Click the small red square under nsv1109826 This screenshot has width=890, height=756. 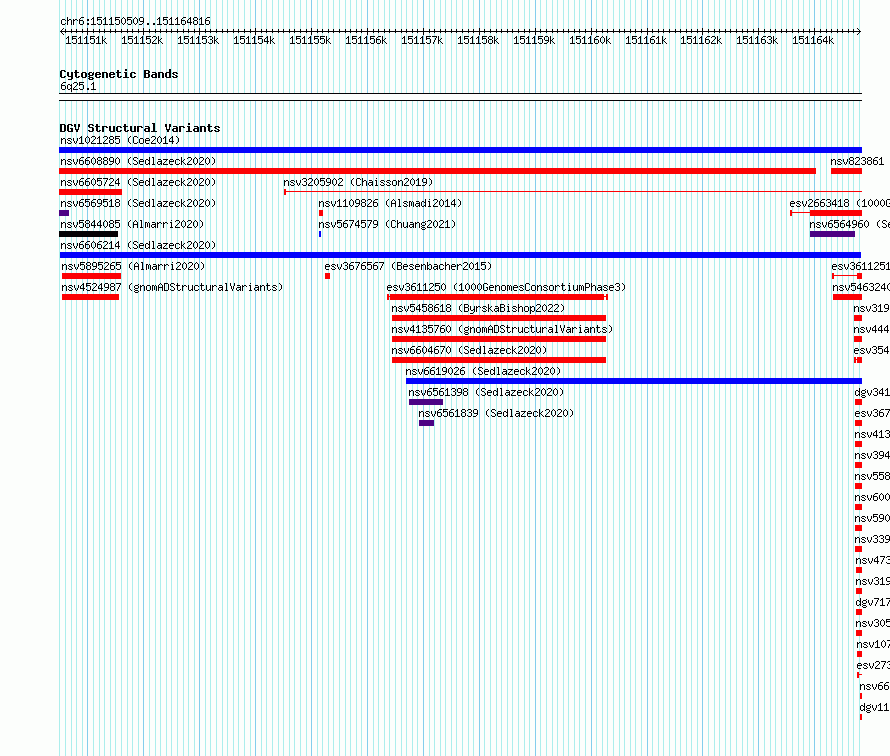[321, 213]
